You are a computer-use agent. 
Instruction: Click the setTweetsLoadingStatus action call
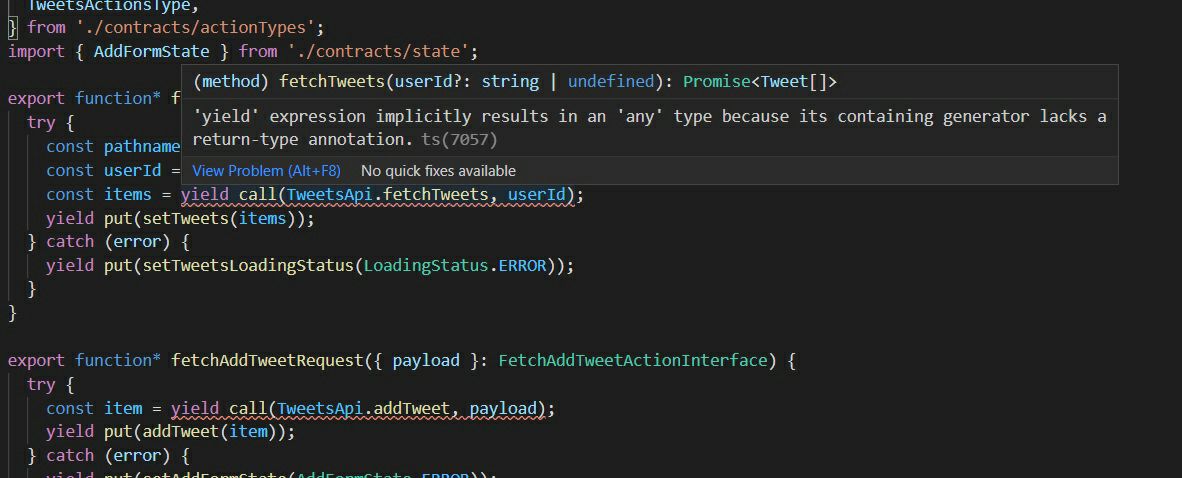point(249,266)
